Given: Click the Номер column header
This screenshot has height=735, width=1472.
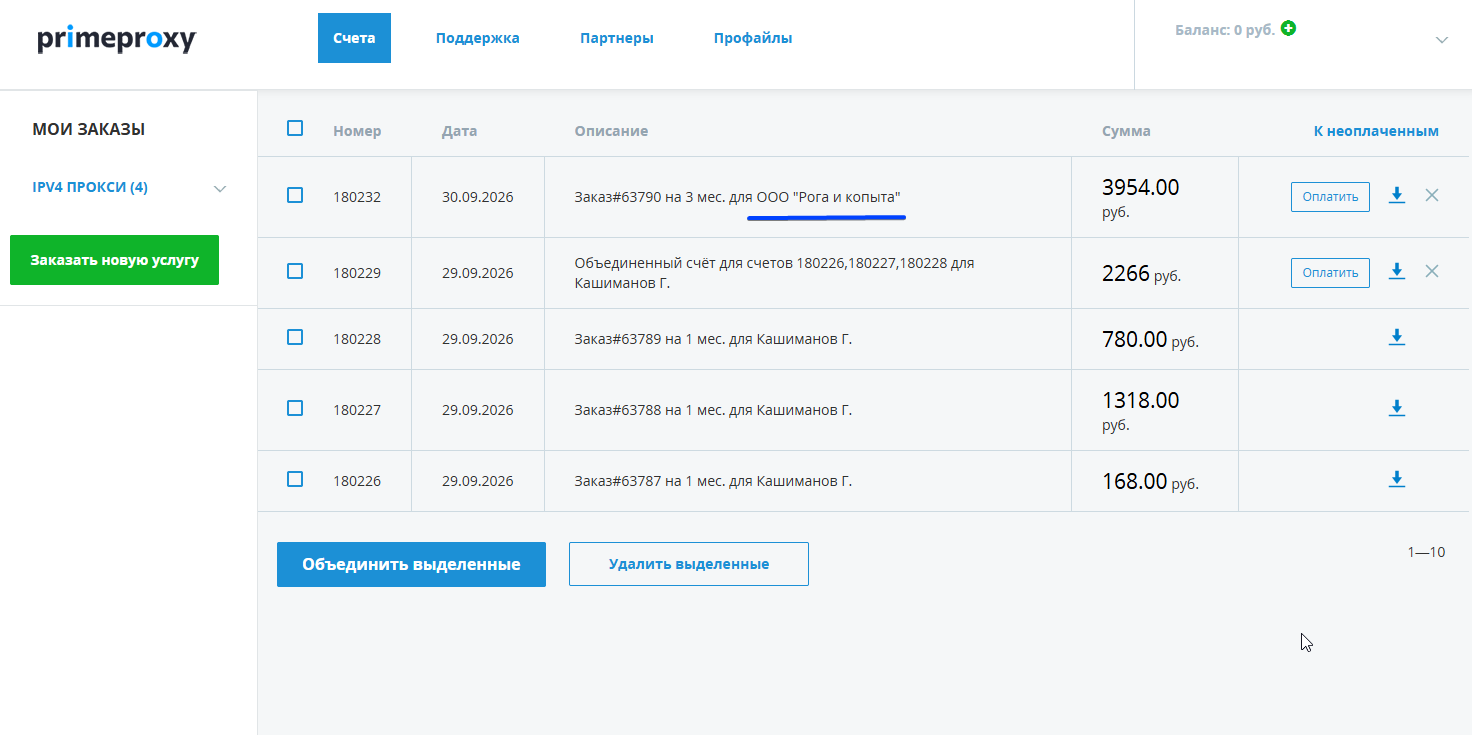Looking at the screenshot, I should click(x=357, y=131).
